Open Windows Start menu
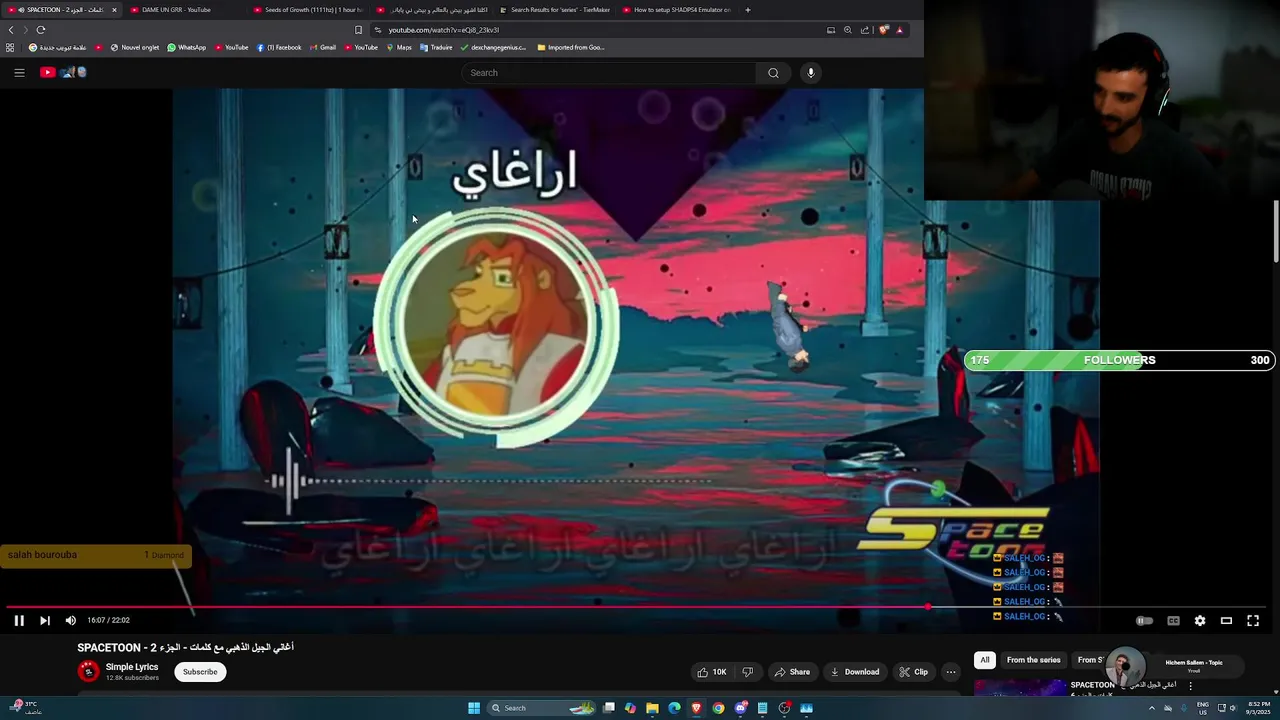The height and width of the screenshot is (720, 1280). coord(474,708)
